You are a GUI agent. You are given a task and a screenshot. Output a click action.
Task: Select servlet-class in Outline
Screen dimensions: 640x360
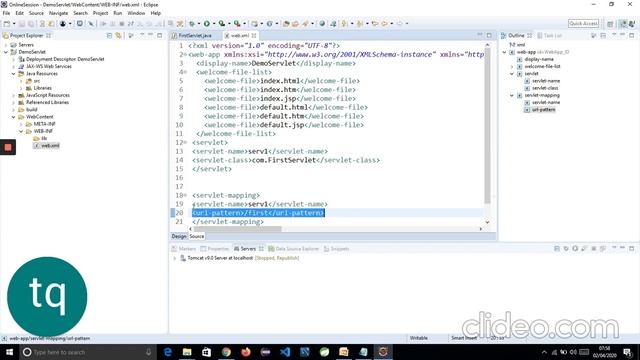click(x=545, y=88)
